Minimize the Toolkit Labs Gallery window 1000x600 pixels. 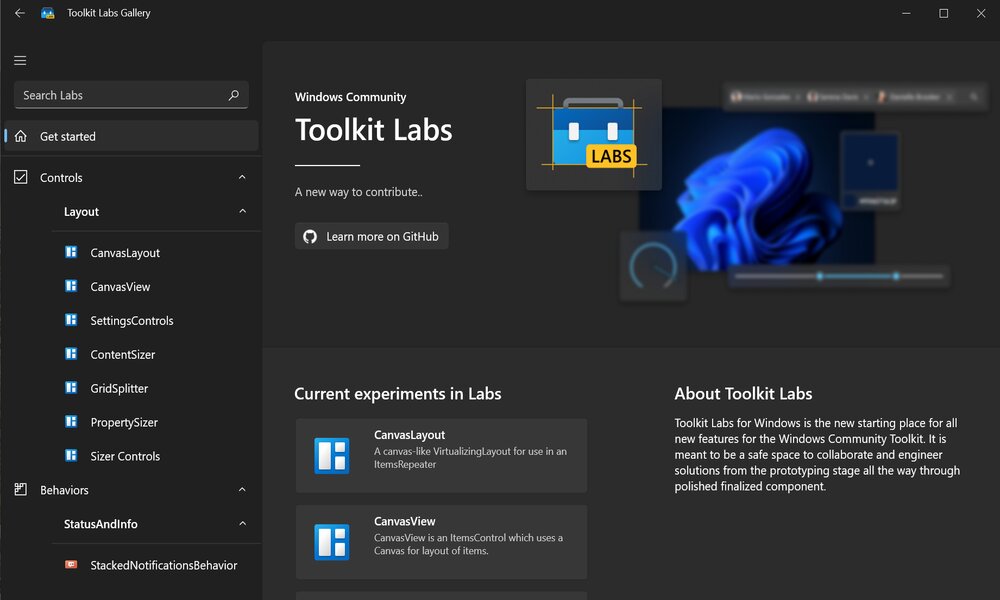[906, 13]
